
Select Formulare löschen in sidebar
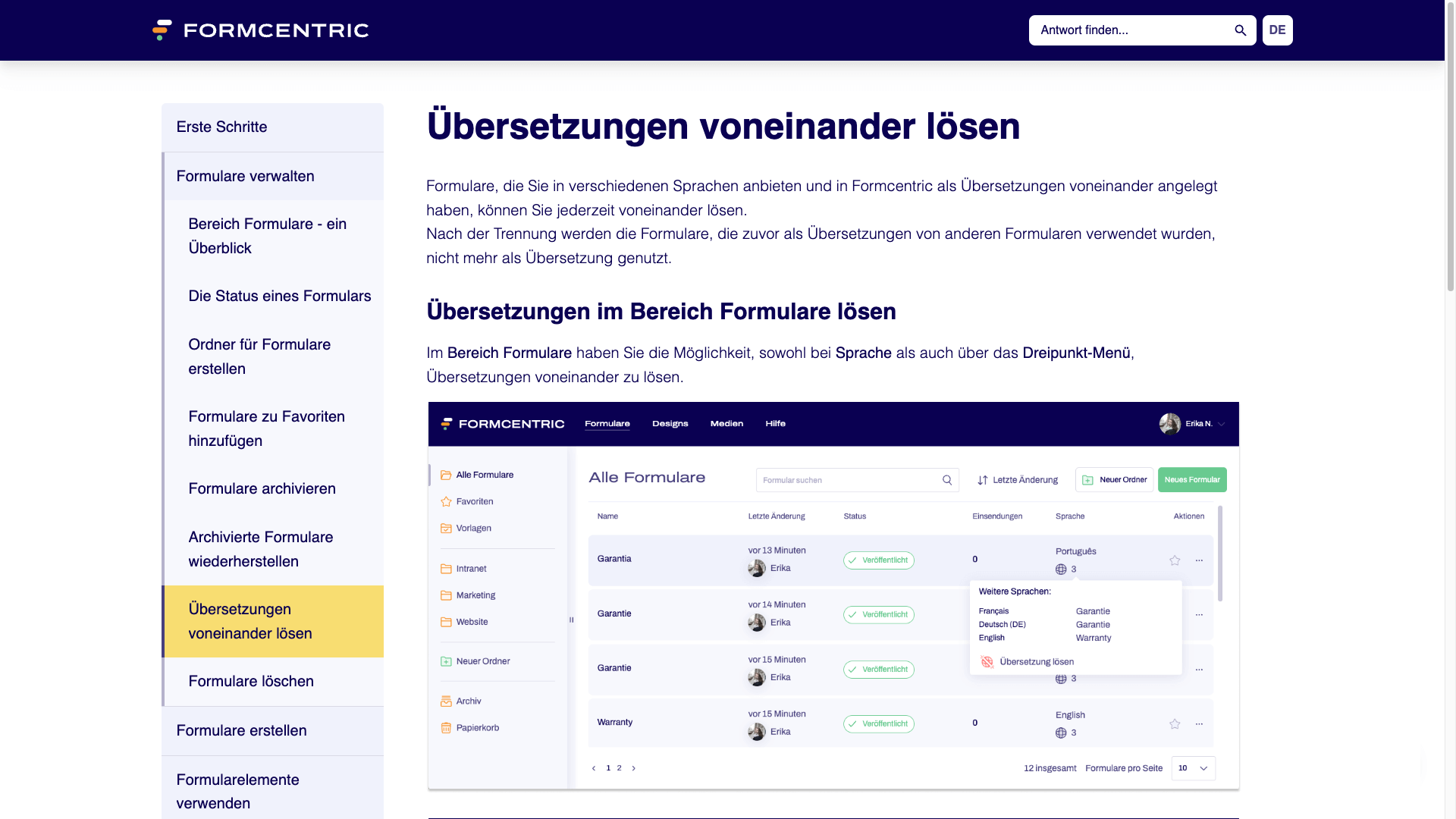(x=251, y=682)
